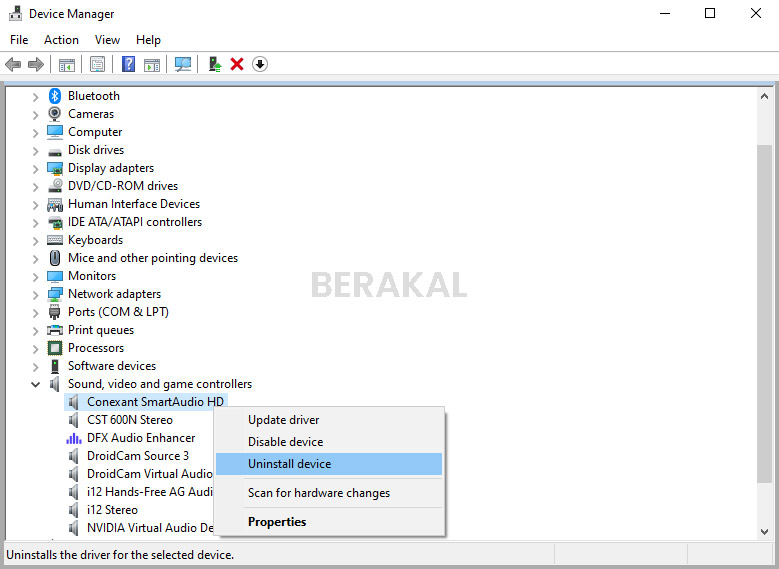This screenshot has height=569, width=779.
Task: Open the Help menu
Action: tap(148, 40)
